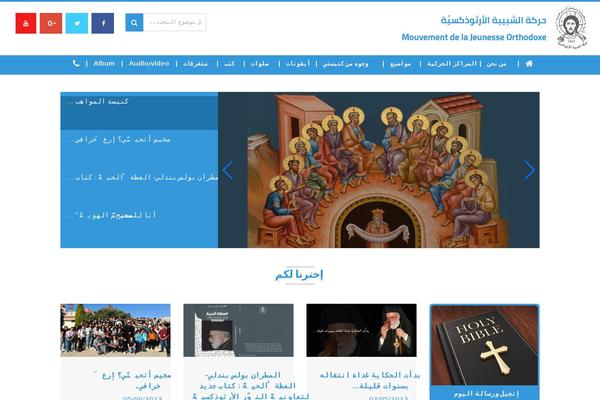Open the من نحن menu item
Viewport: 600px width, 400px height.
pos(496,64)
